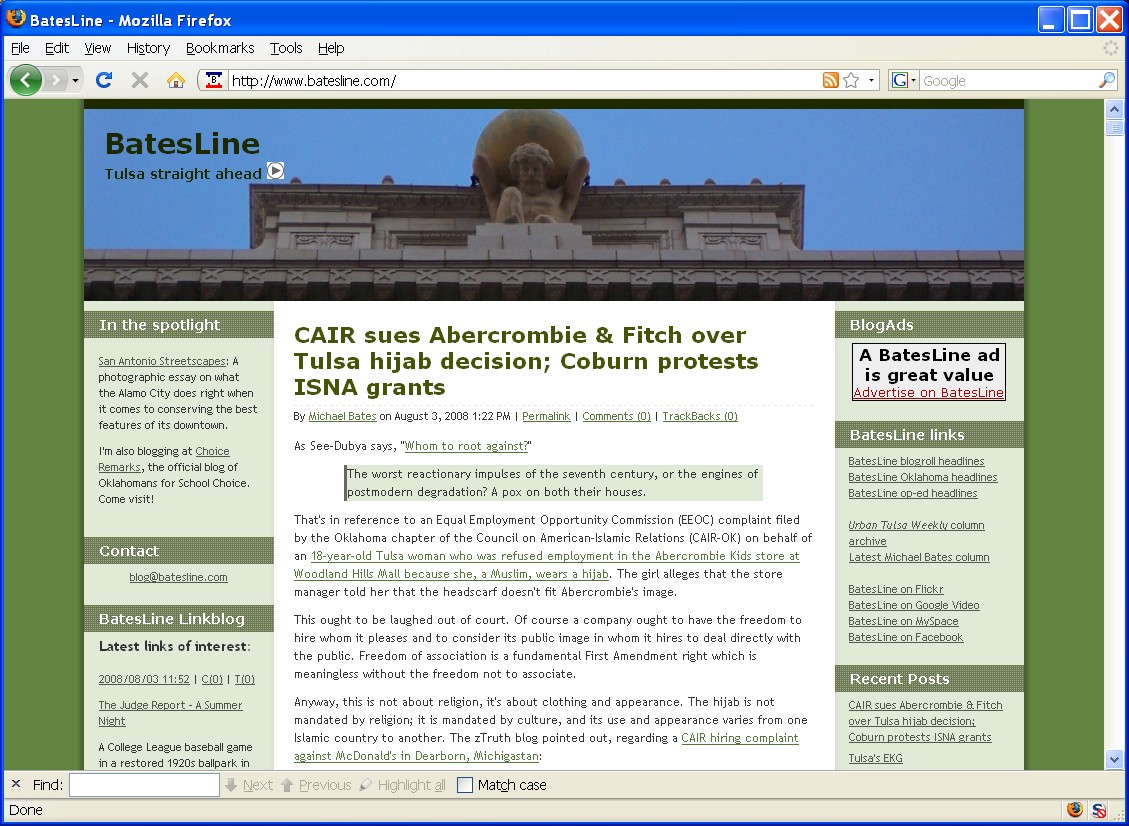Screen dimensions: 1129x826
Task: Click the blocked-script S status icon
Action: [x=1099, y=809]
